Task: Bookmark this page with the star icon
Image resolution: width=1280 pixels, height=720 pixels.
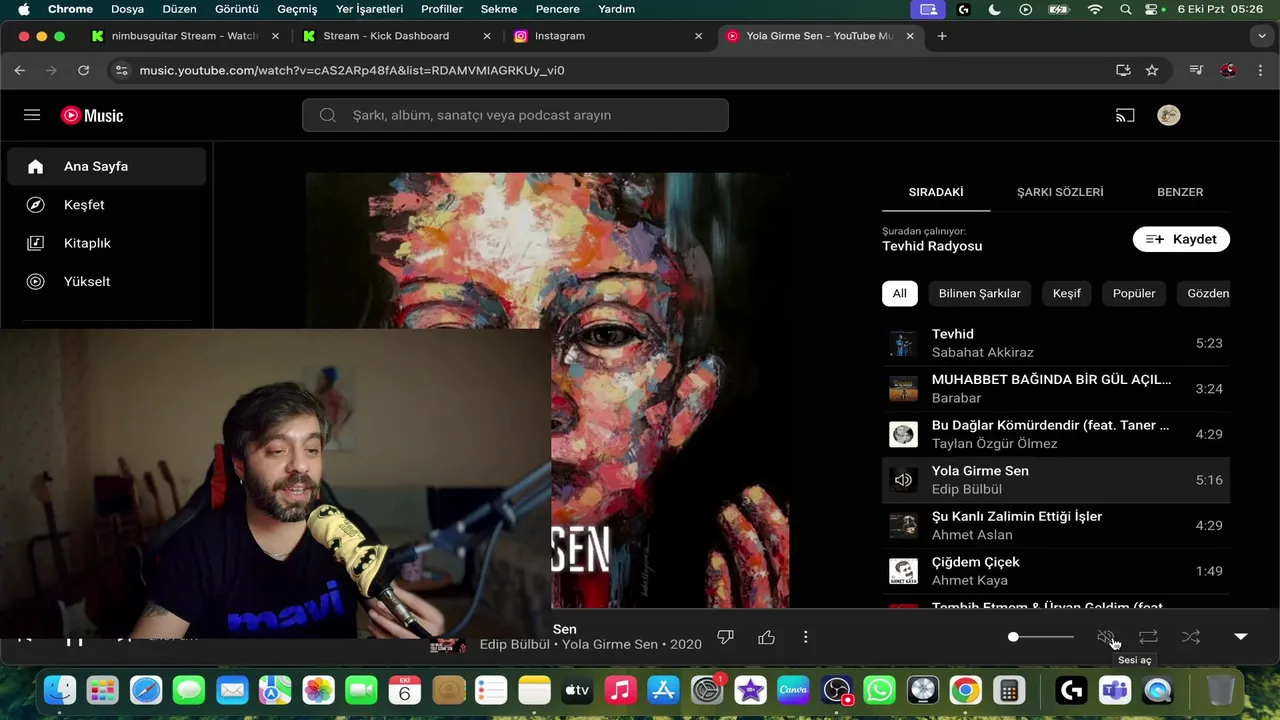Action: (1152, 70)
